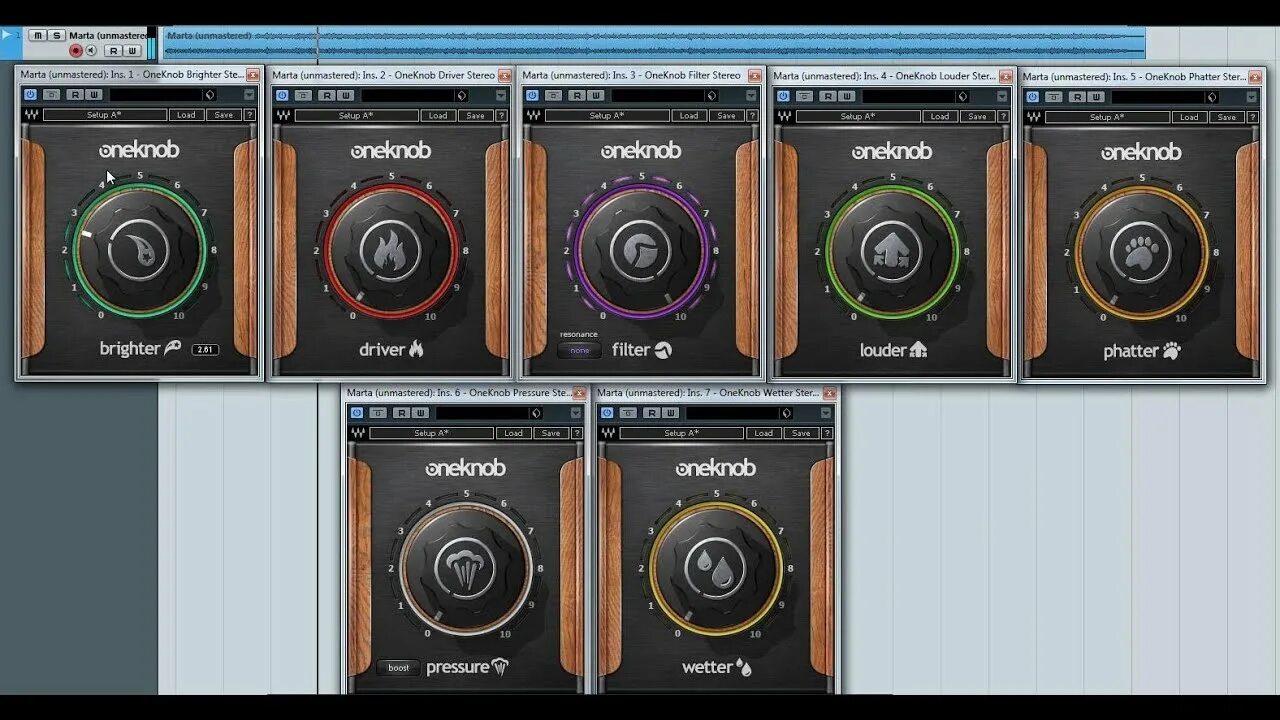Open help (?) in the Driver plugin
Screen dimensions: 1280x720
point(501,115)
